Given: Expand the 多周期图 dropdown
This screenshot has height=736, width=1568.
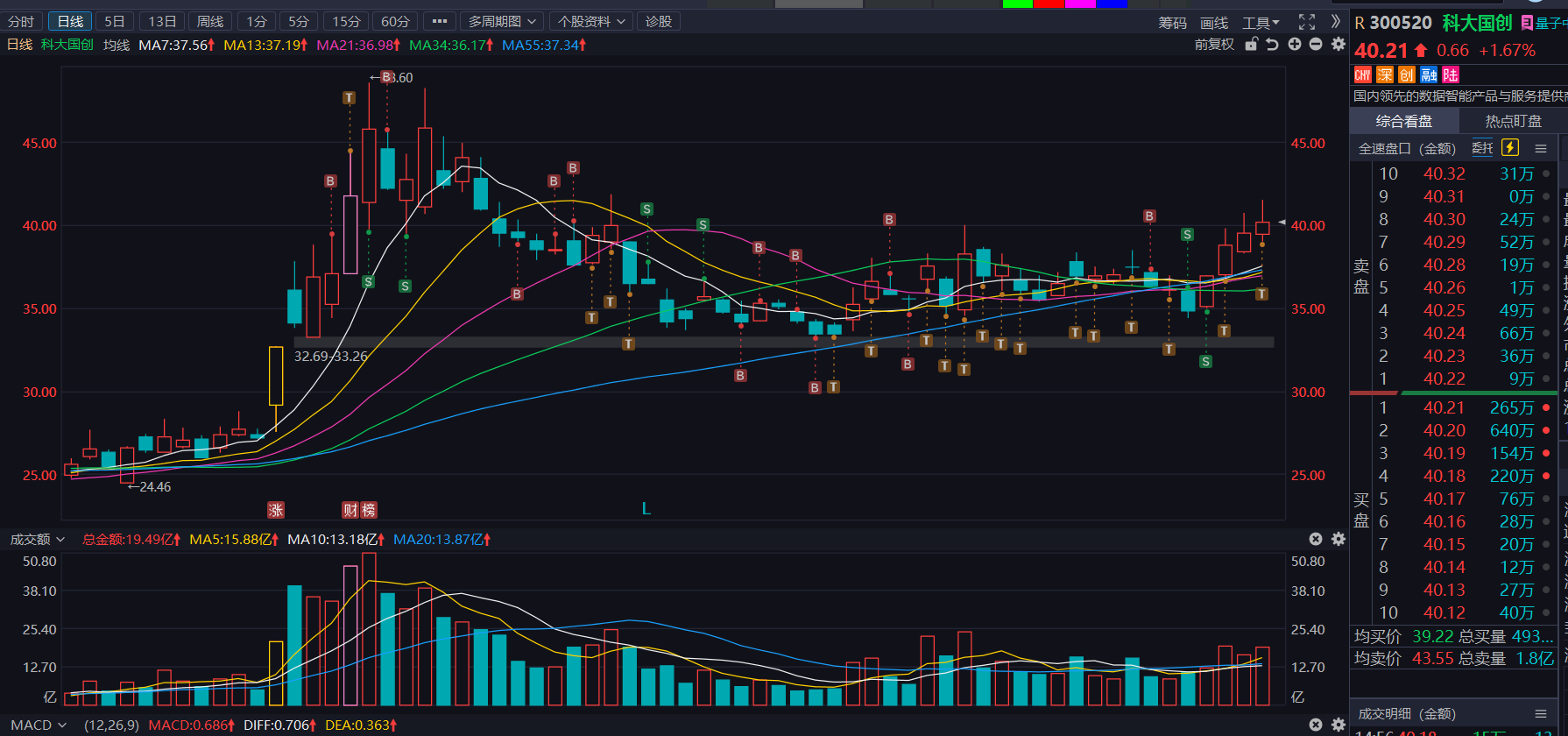Looking at the screenshot, I should tap(501, 21).
